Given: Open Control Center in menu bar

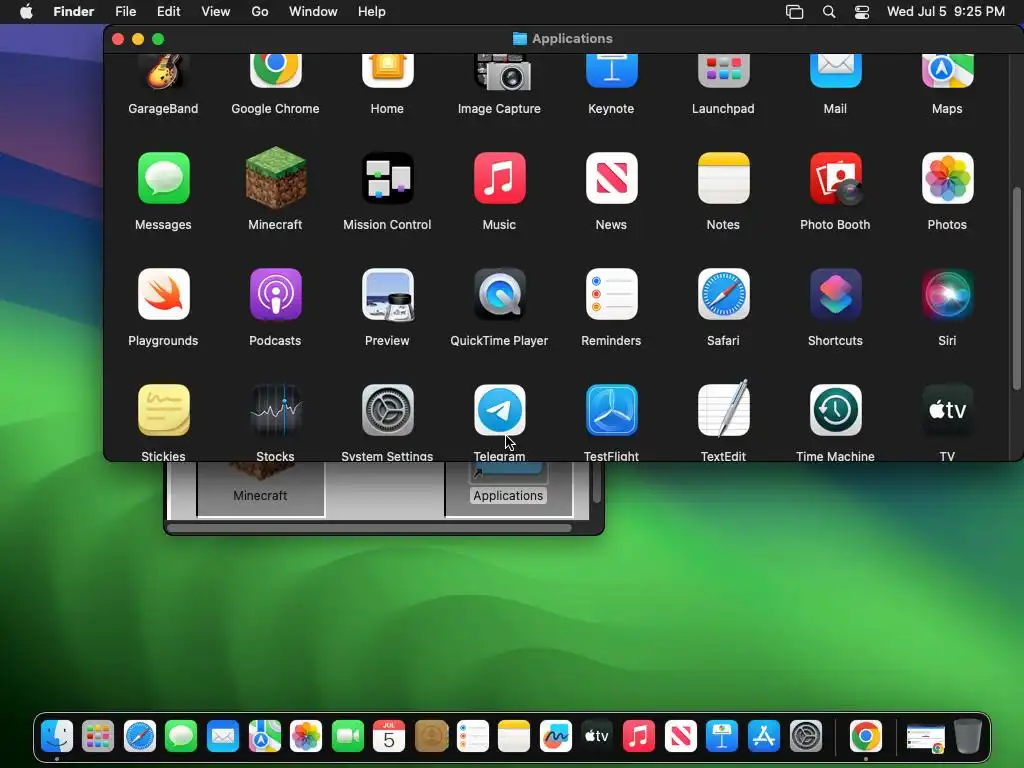Looking at the screenshot, I should click(x=862, y=12).
